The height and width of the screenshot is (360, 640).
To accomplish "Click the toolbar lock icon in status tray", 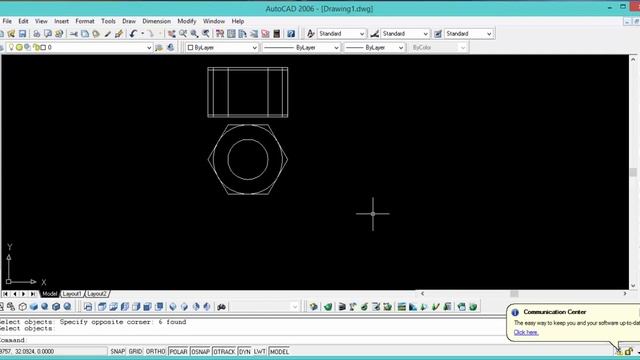I will coord(629,351).
